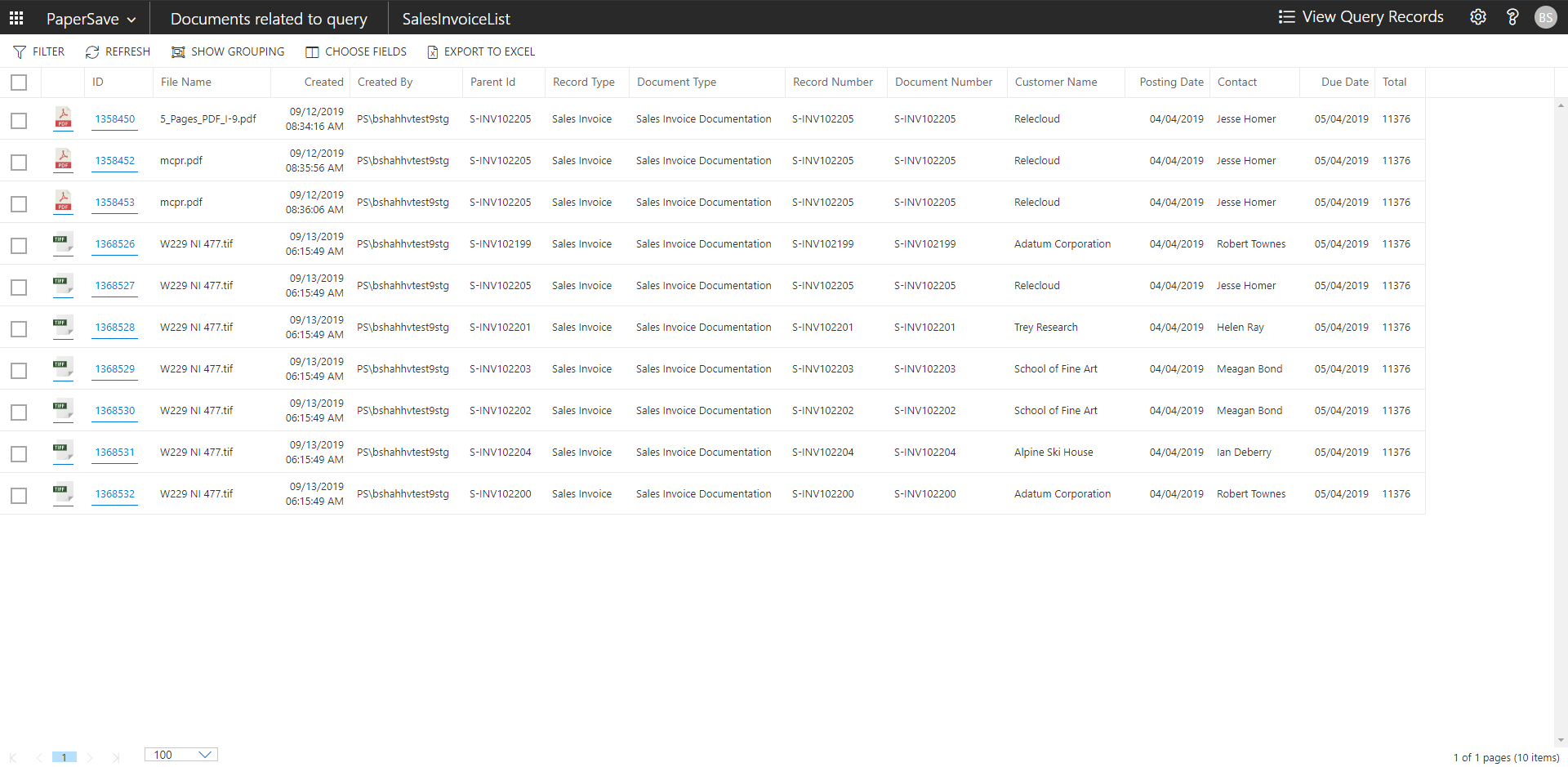Image resolution: width=1568 pixels, height=767 pixels.
Task: Select the checkbox for row 1368532
Action: point(19,496)
